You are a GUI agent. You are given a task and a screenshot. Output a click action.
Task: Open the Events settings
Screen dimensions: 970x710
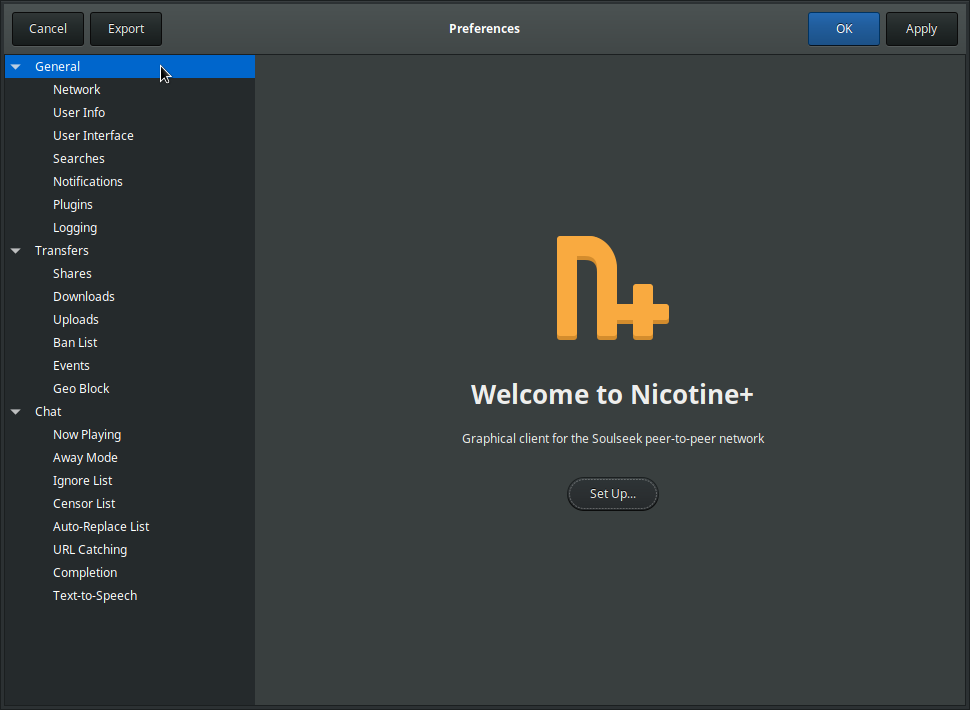(130, 366)
